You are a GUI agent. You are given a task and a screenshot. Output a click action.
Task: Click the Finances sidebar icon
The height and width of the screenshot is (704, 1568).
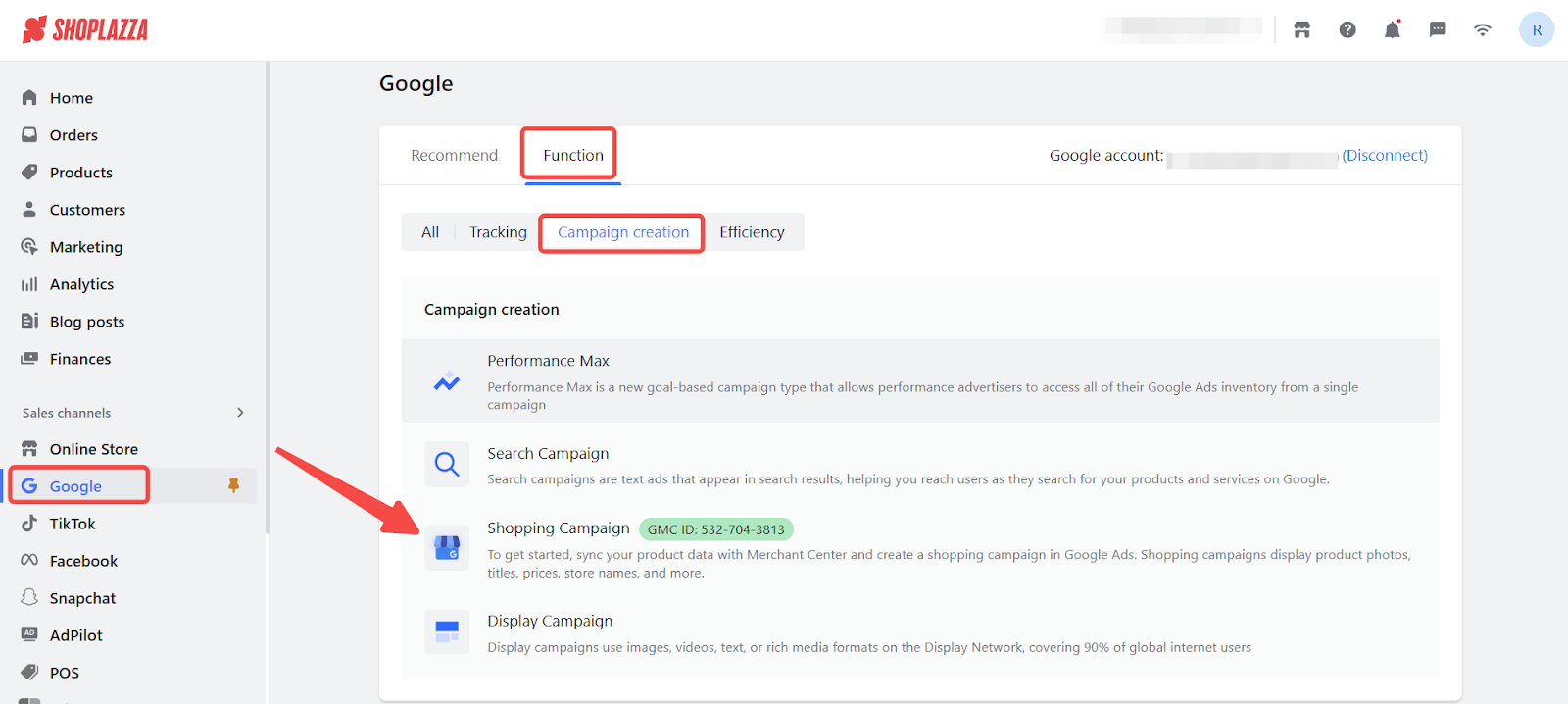[29, 358]
